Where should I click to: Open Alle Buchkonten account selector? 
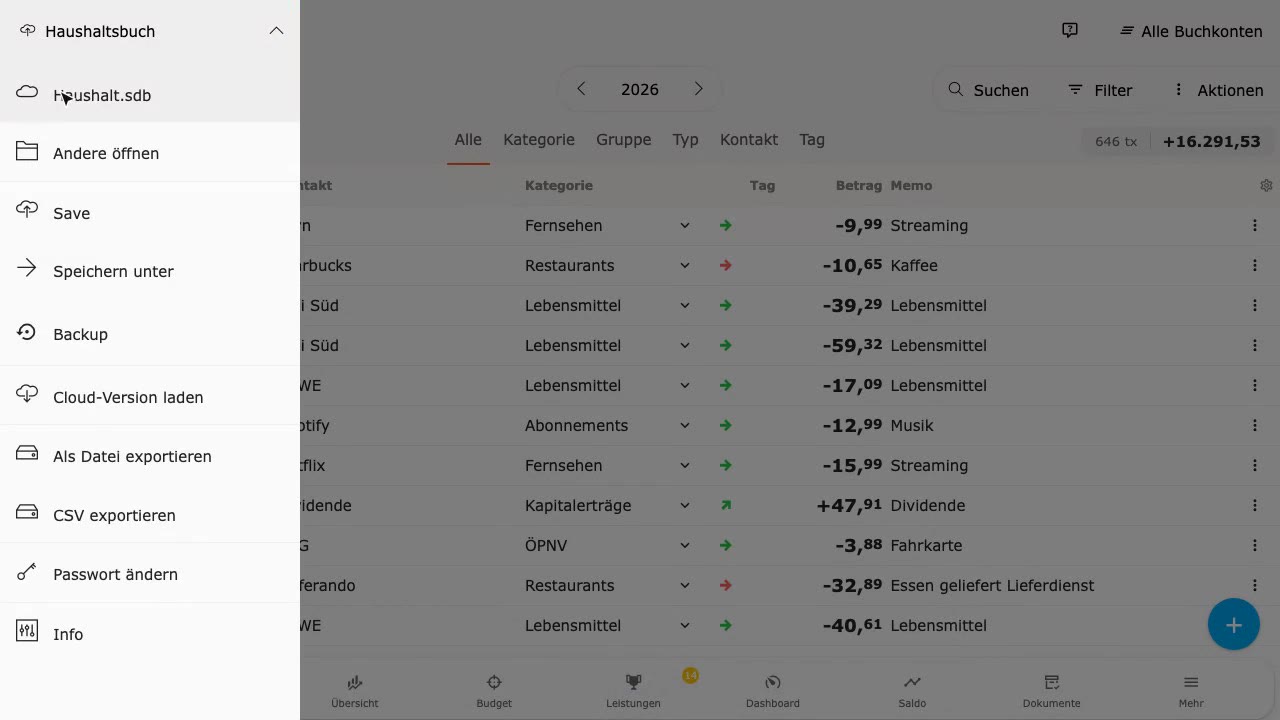(1190, 31)
